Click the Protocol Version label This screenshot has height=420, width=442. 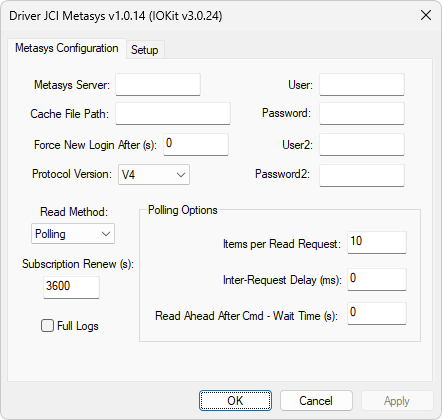click(72, 174)
